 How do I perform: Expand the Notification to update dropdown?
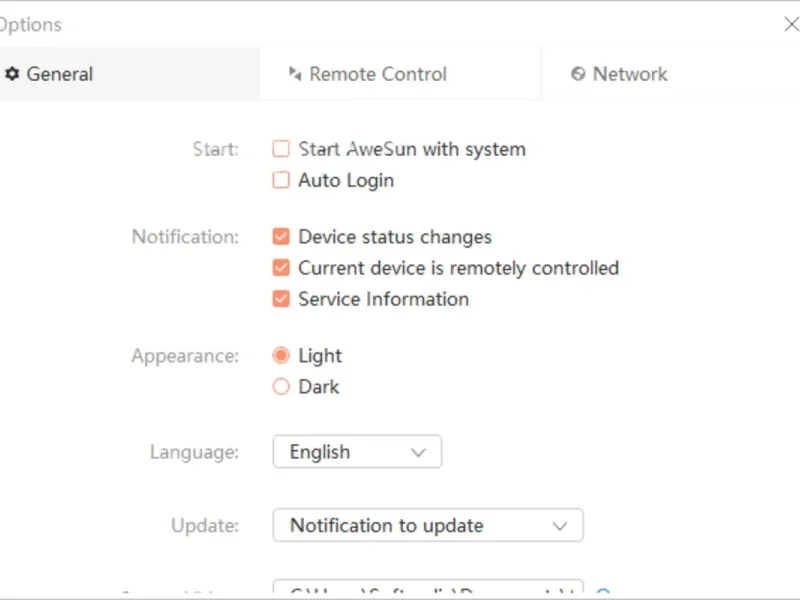pyautogui.click(x=427, y=525)
